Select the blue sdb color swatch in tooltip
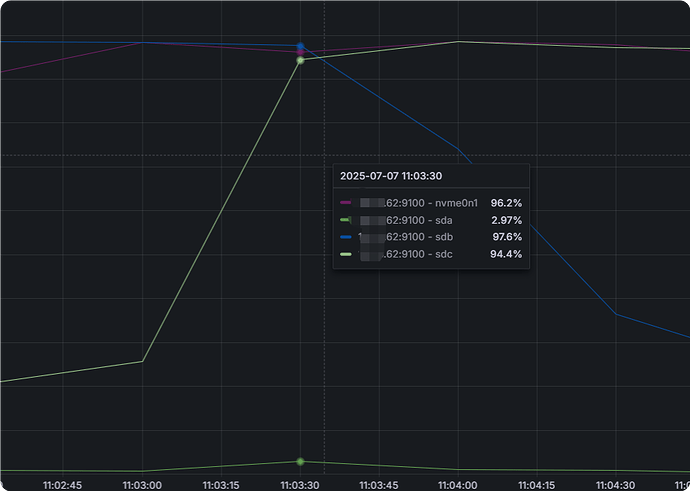The height and width of the screenshot is (491, 690). (x=345, y=237)
